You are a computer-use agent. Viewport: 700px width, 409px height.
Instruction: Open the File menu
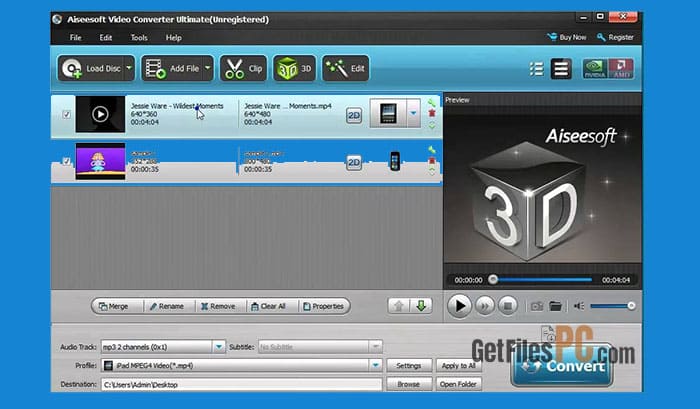pyautogui.click(x=75, y=38)
